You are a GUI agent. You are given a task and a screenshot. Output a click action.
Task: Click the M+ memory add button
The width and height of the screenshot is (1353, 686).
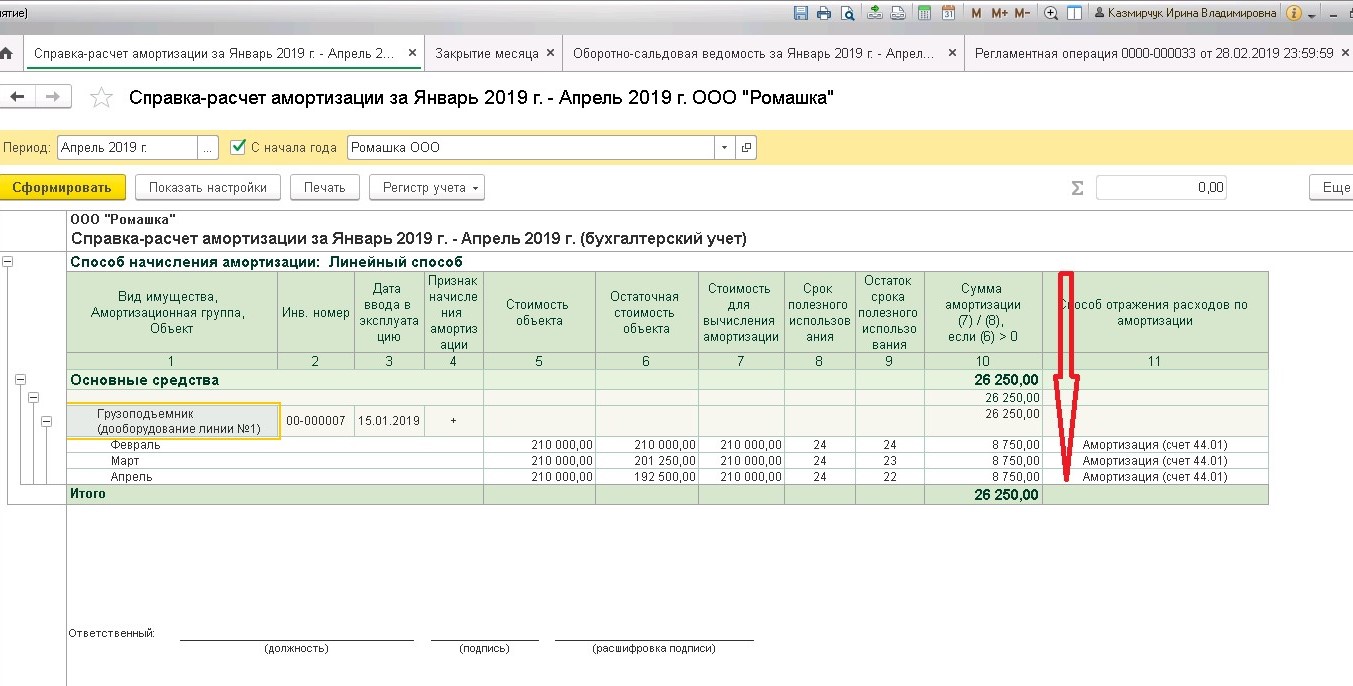pyautogui.click(x=999, y=13)
